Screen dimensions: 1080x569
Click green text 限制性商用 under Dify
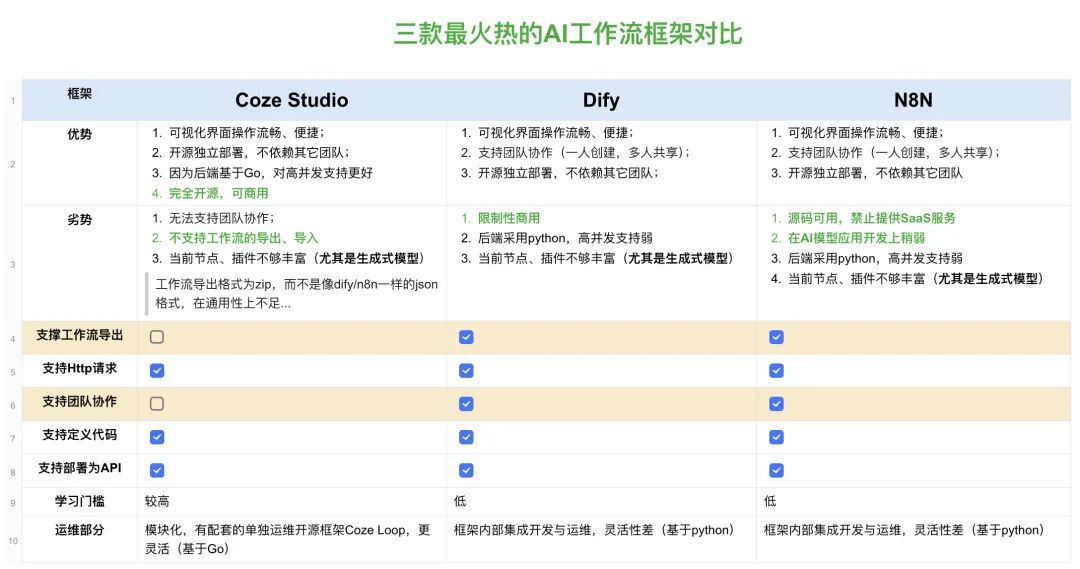coord(509,218)
